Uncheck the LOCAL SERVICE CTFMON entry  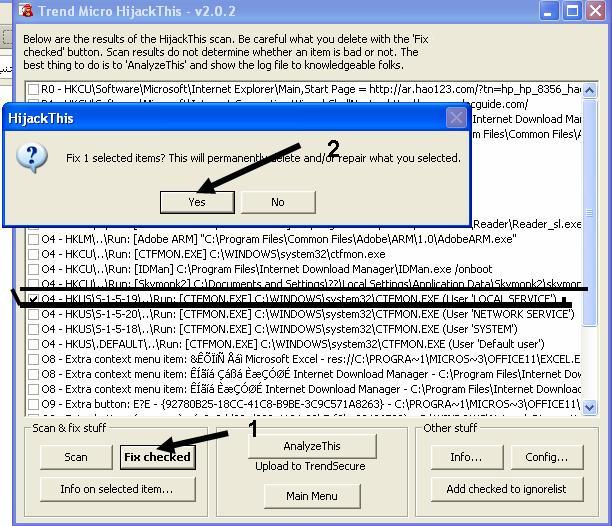coord(34,299)
